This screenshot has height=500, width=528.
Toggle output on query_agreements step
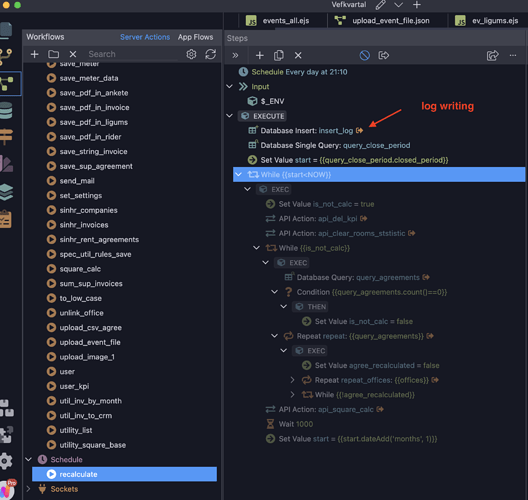(426, 277)
